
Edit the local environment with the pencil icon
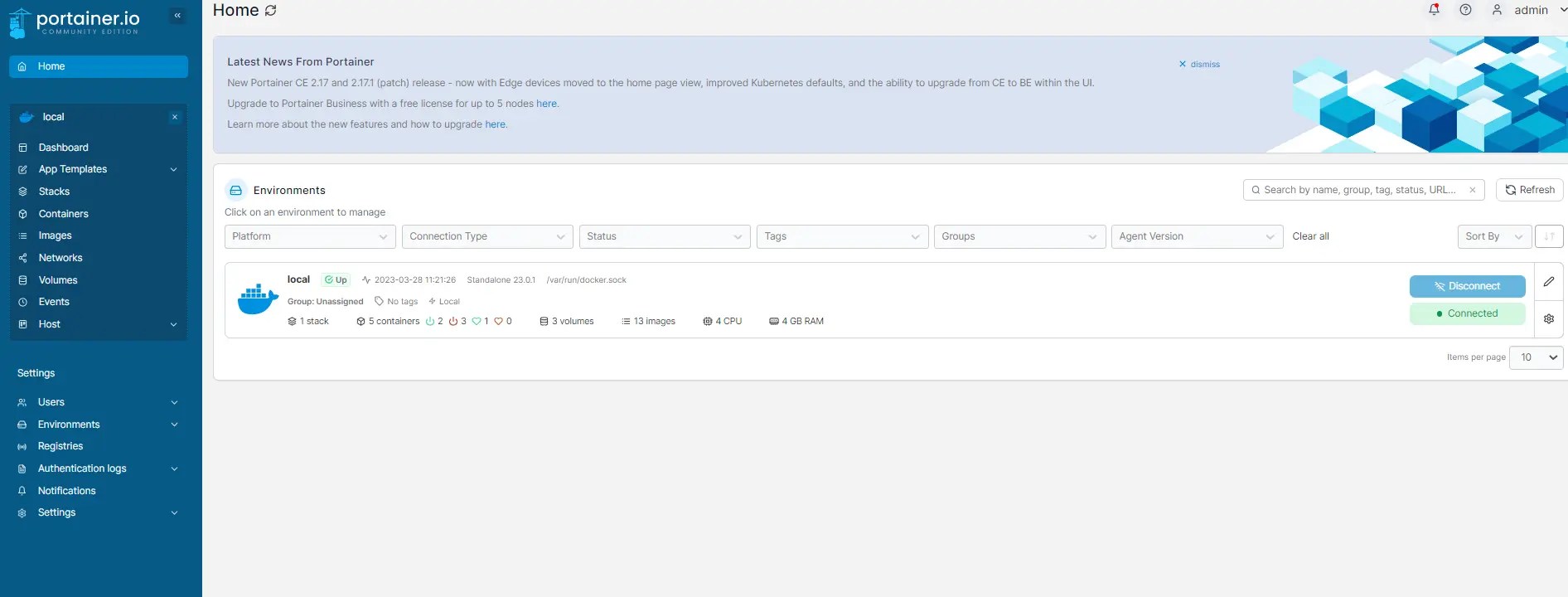coord(1549,282)
